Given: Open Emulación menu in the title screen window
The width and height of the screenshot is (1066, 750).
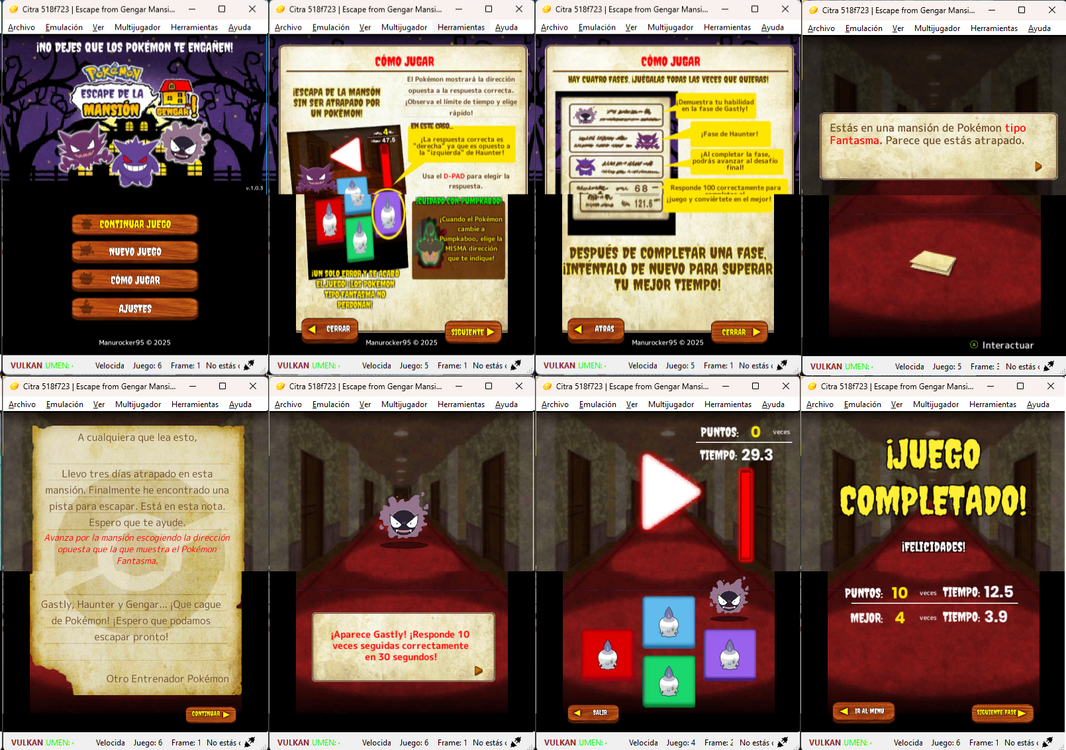Looking at the screenshot, I should pos(64,27).
